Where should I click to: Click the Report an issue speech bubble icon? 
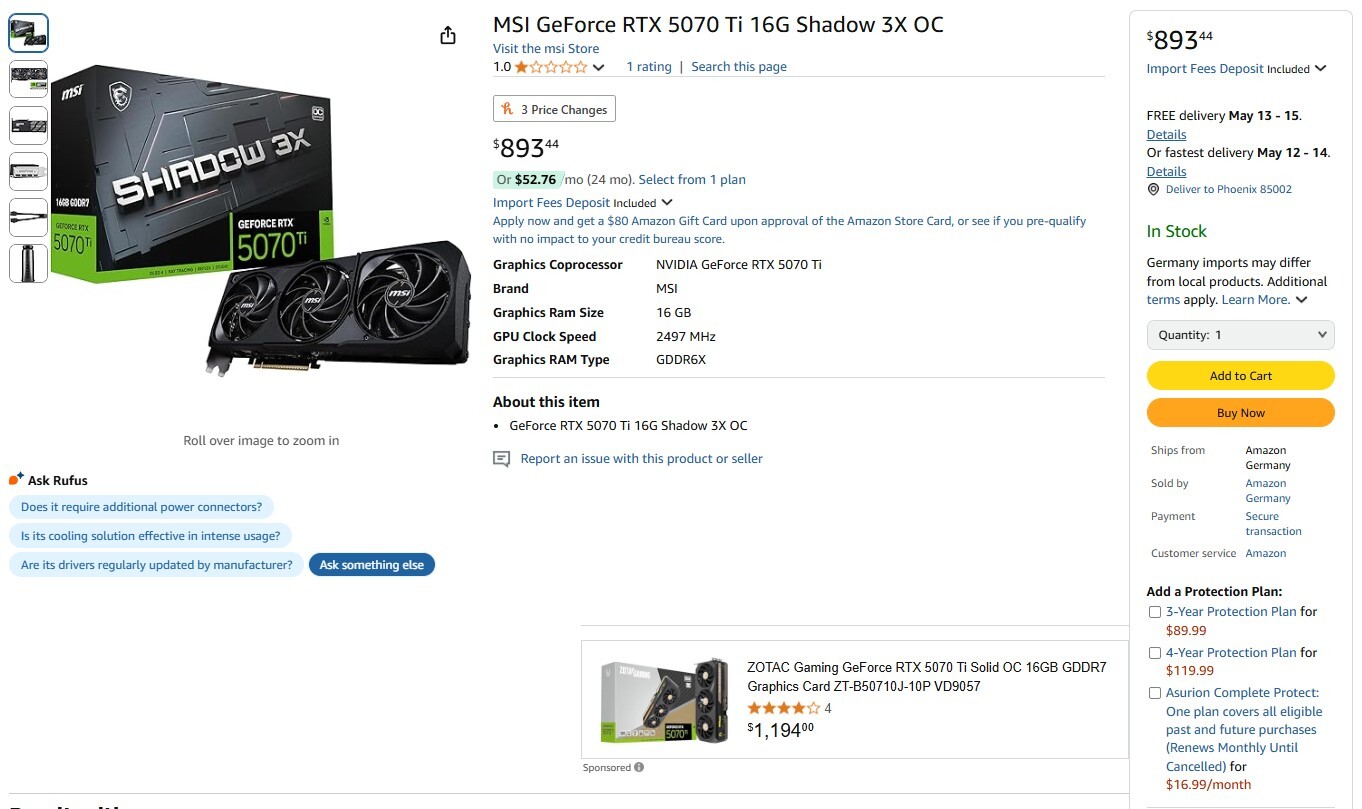point(501,459)
